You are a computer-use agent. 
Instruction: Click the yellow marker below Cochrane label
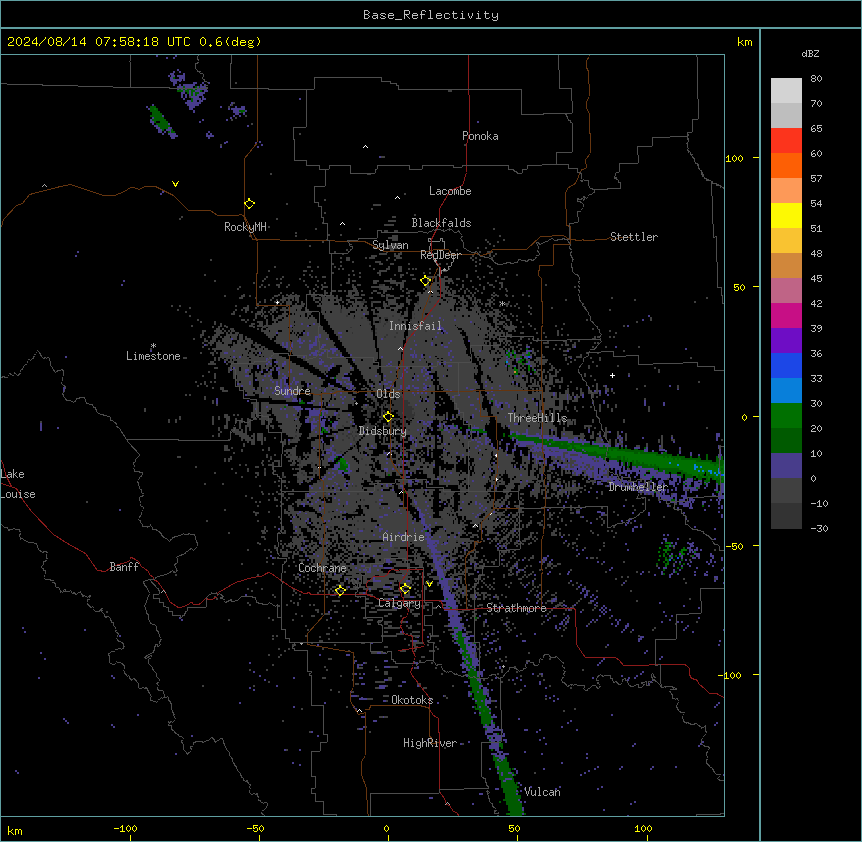tap(340, 590)
